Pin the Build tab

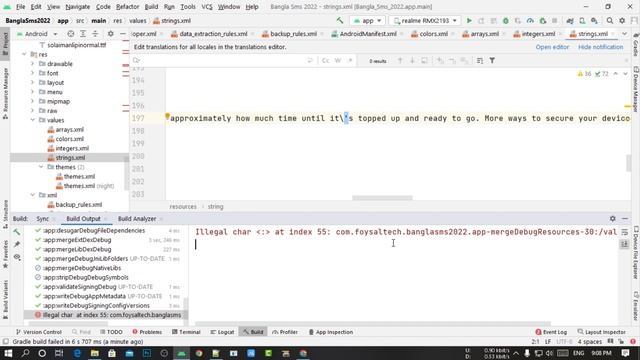pyautogui.click(x=17, y=244)
